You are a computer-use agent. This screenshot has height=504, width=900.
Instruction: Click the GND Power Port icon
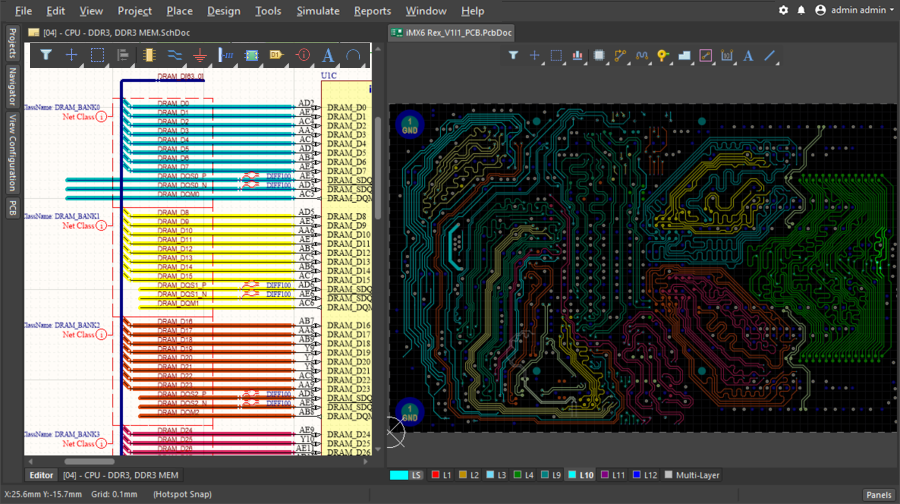click(x=200, y=55)
